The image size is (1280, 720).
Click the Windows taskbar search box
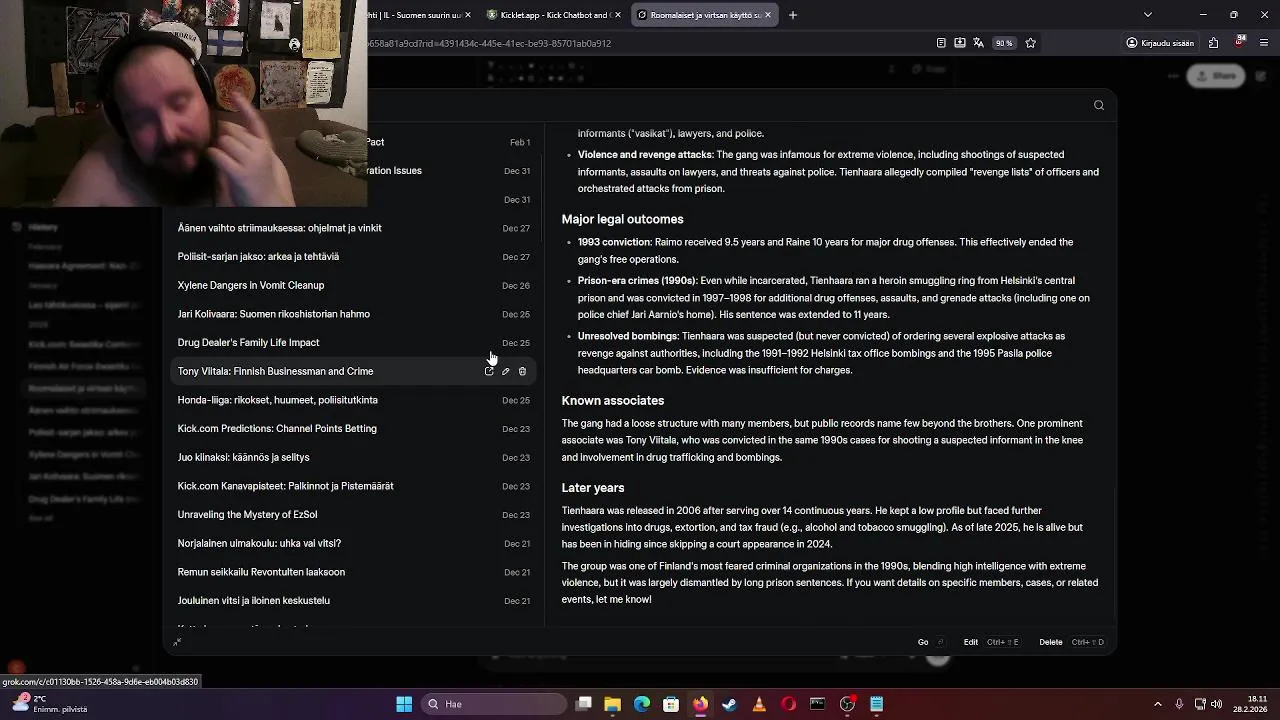coord(495,704)
